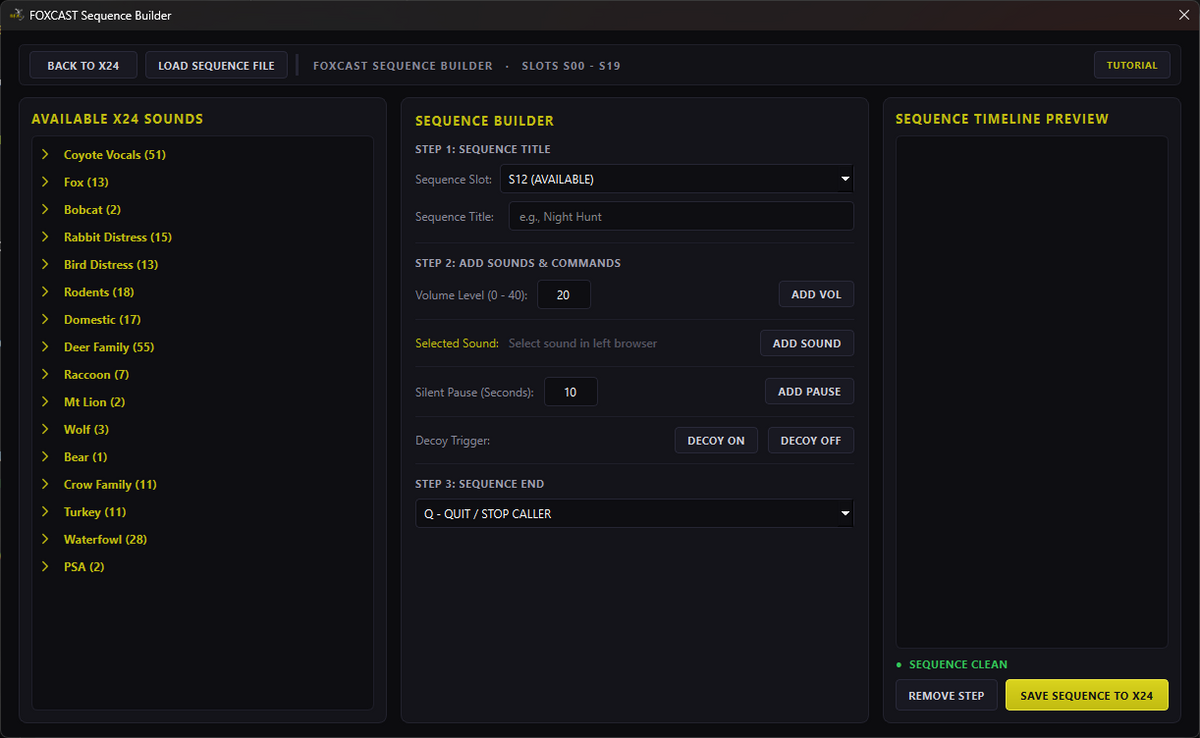Open the Sequence End dropdown

635,514
